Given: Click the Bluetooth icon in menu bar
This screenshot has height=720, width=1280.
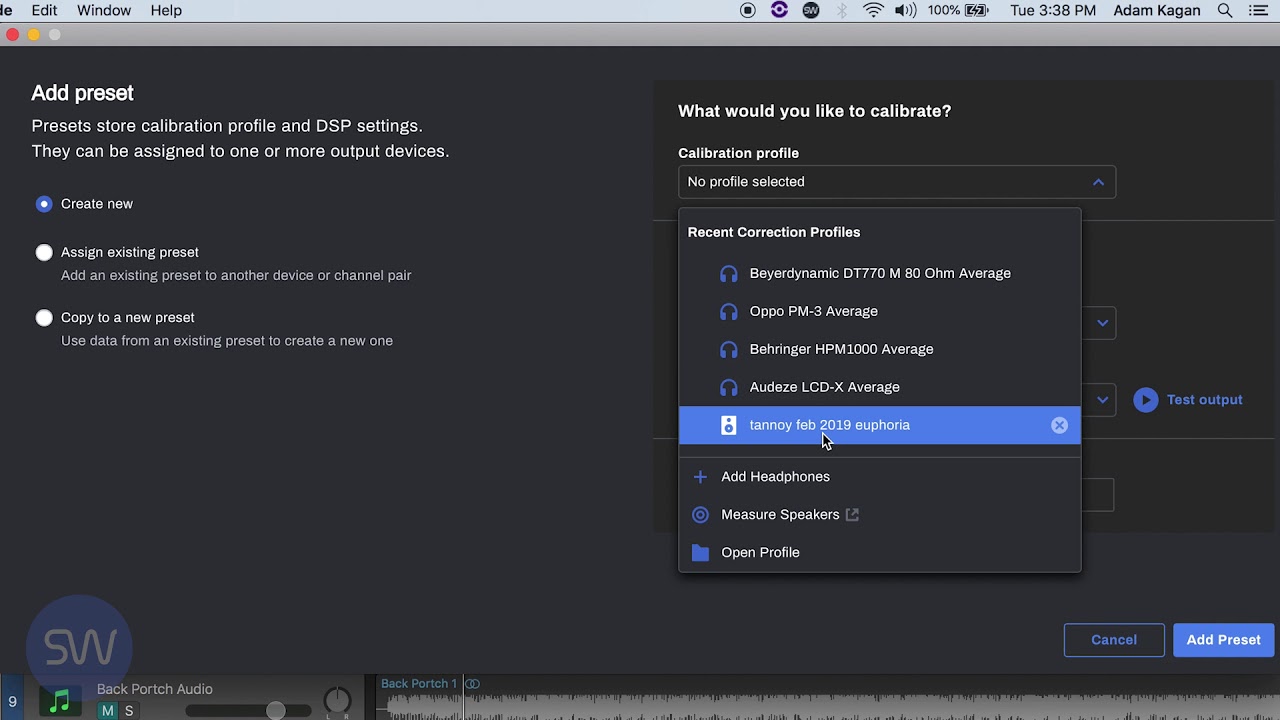Looking at the screenshot, I should tap(842, 10).
